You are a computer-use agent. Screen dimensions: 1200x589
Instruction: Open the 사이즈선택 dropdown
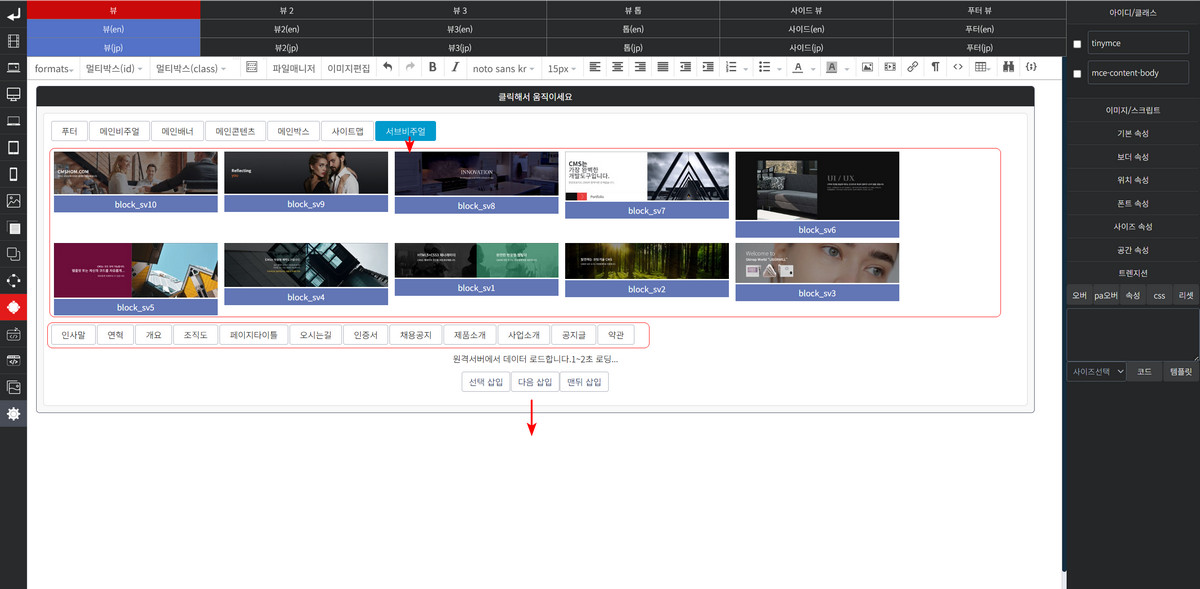click(x=1098, y=371)
